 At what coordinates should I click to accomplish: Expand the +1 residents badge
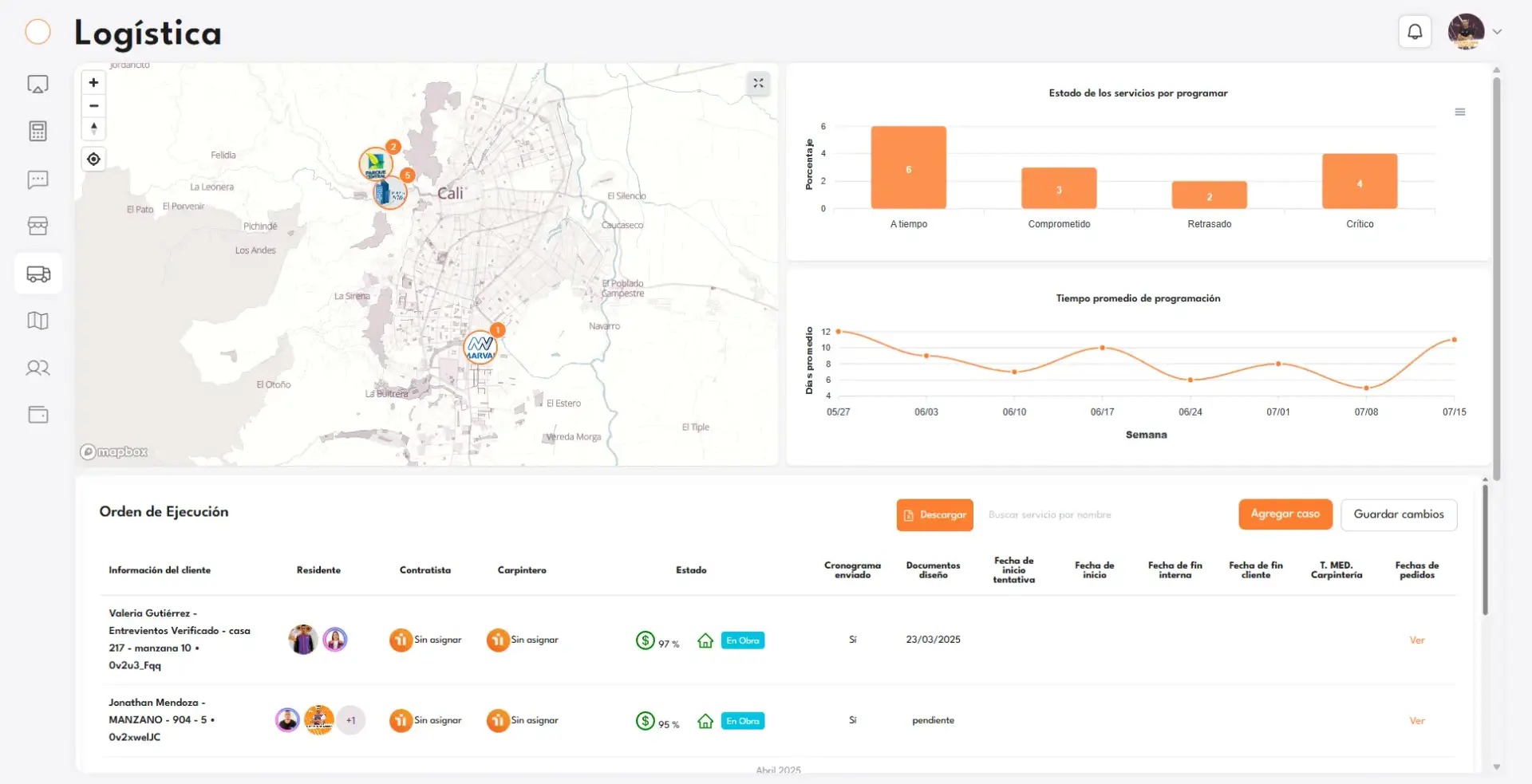coord(351,721)
